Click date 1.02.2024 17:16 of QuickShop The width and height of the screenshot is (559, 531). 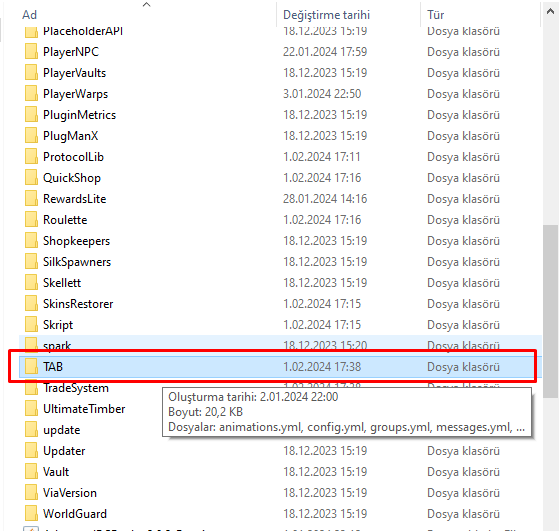[322, 178]
